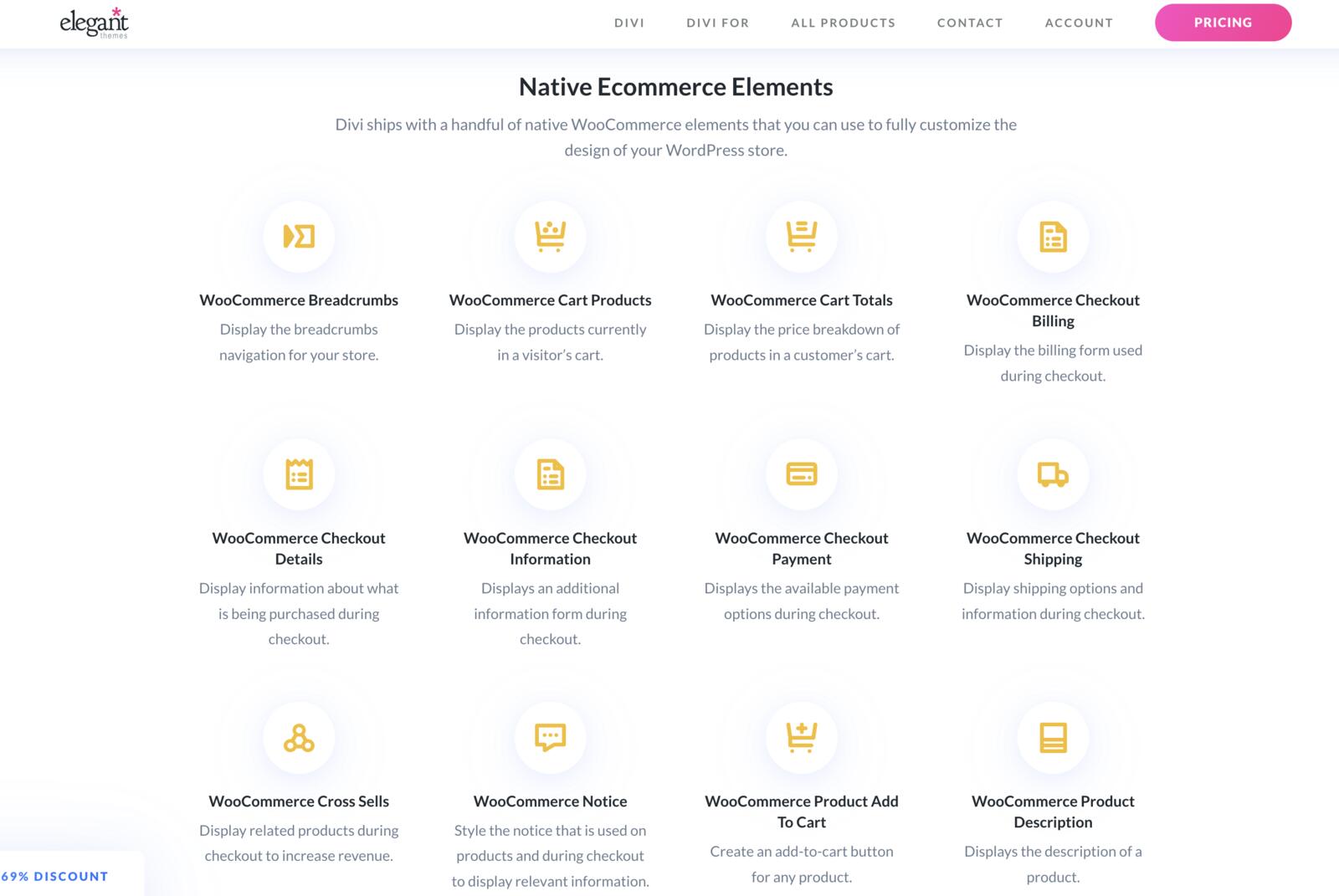
Task: Click the WooCommerce Notice speech bubble icon
Action: [x=550, y=738]
